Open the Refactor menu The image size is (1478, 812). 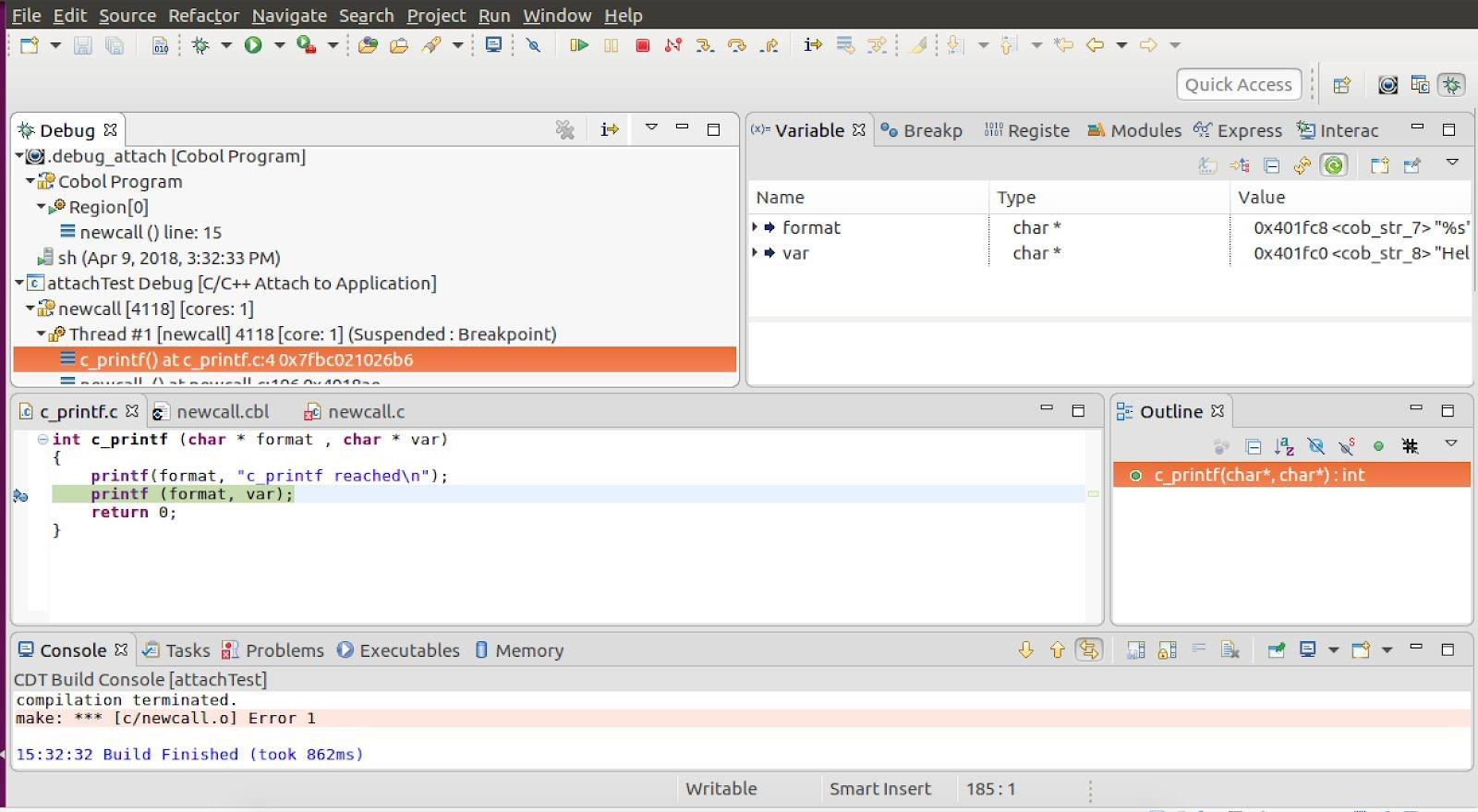tap(203, 16)
